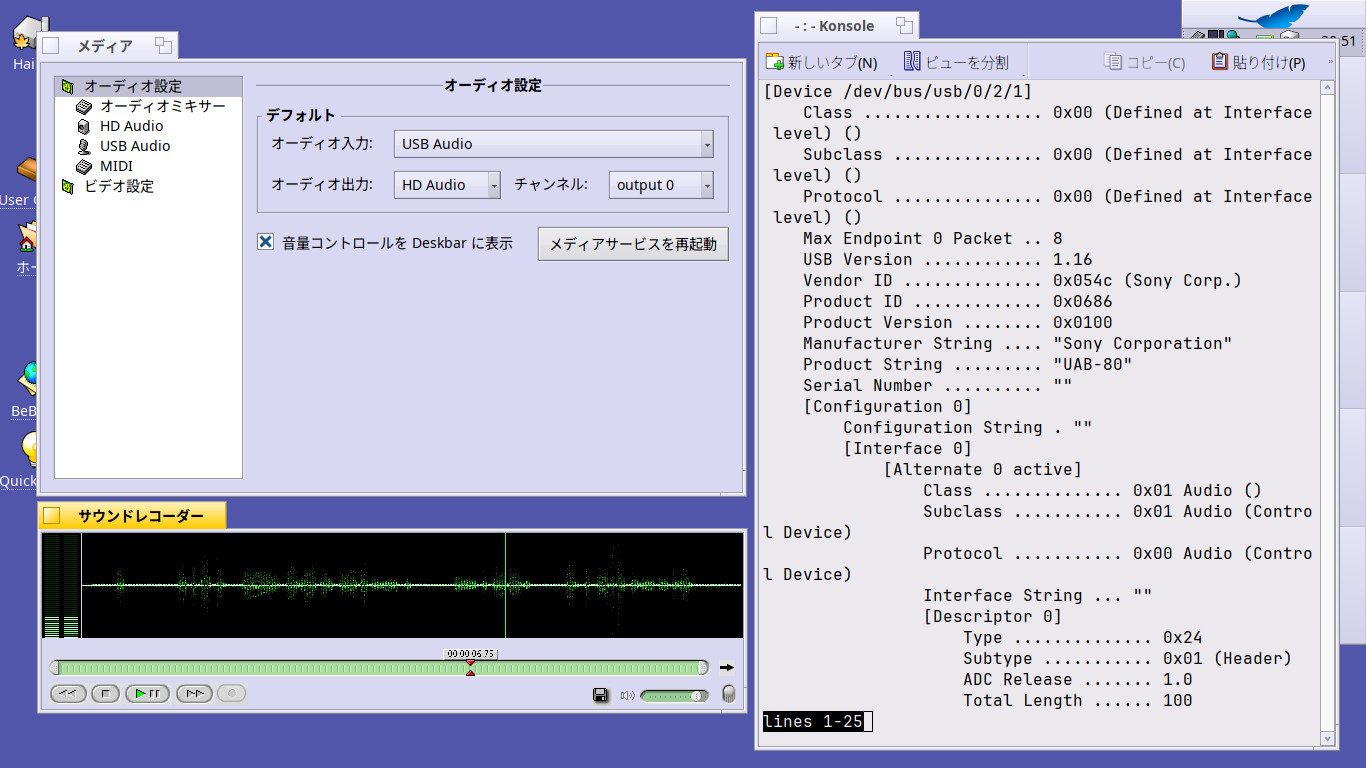This screenshot has width=1366, height=768.
Task: Click the 新しいタブ new tab icon
Action: point(775,62)
